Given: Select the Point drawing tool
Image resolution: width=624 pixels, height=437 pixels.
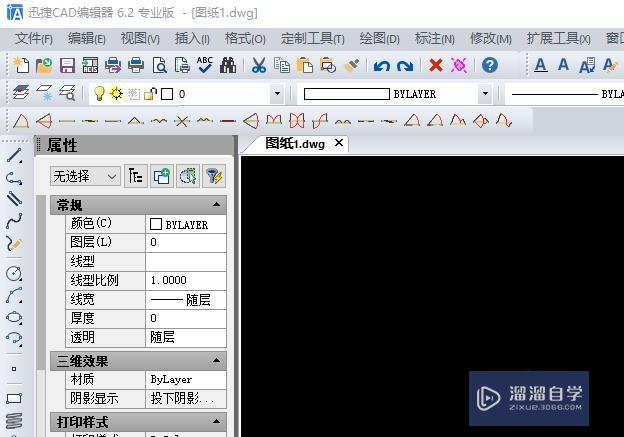Looking at the screenshot, I should [x=14, y=369].
